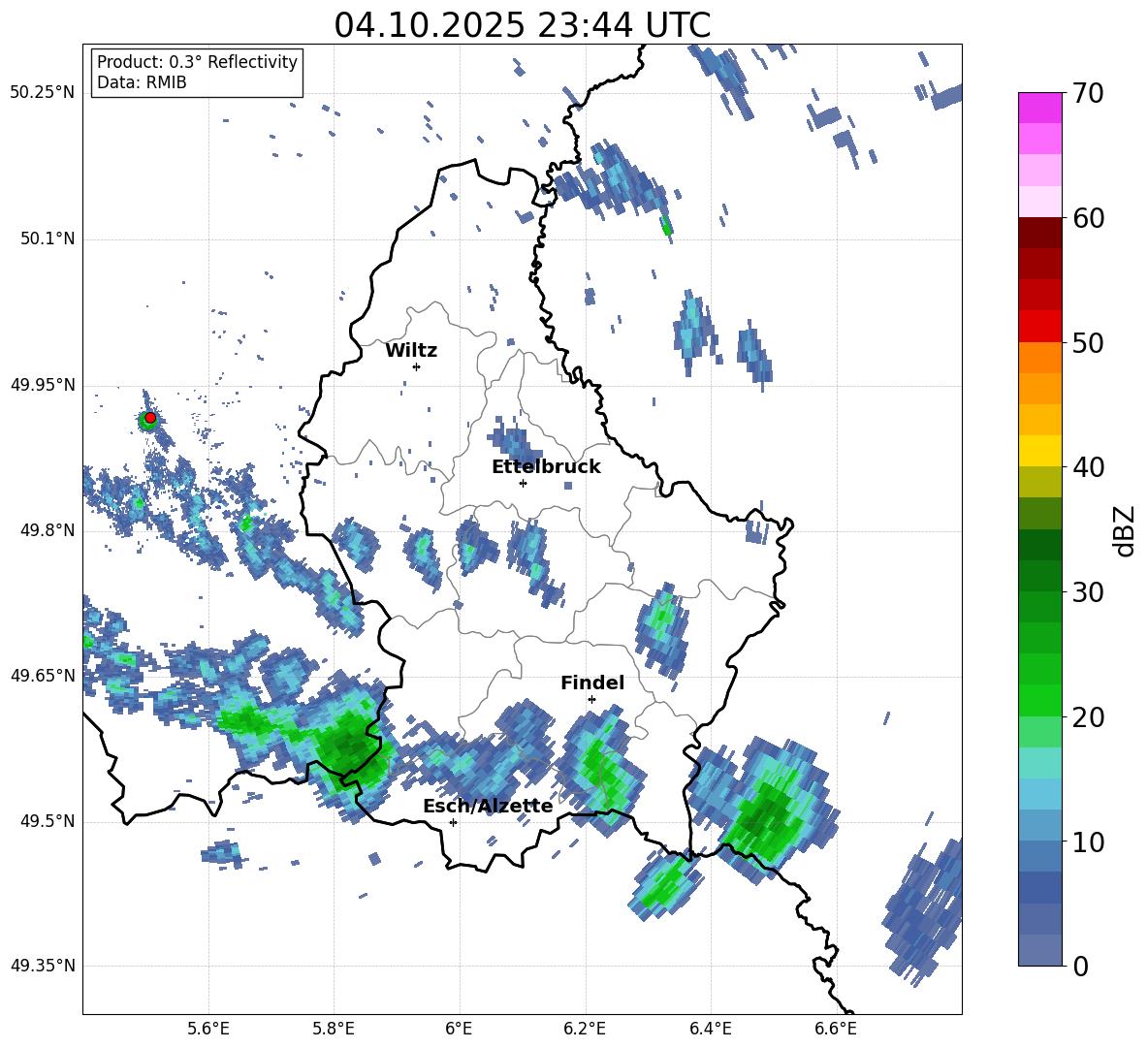Screen dimensions: 1148x1048
Task: Click the 60 colorbar tick label
Action: click(1088, 218)
